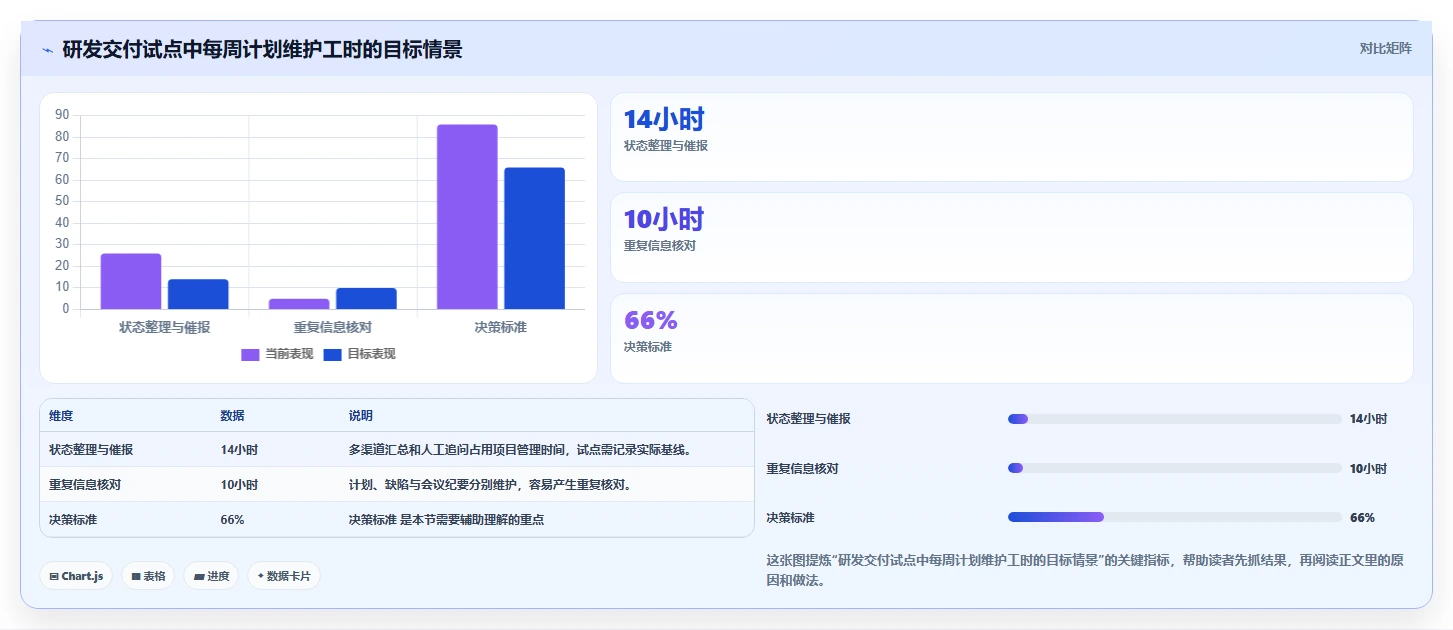Click the chart x-axis label 状态整理与催报
Image resolution: width=1453 pixels, height=630 pixels.
(164, 327)
